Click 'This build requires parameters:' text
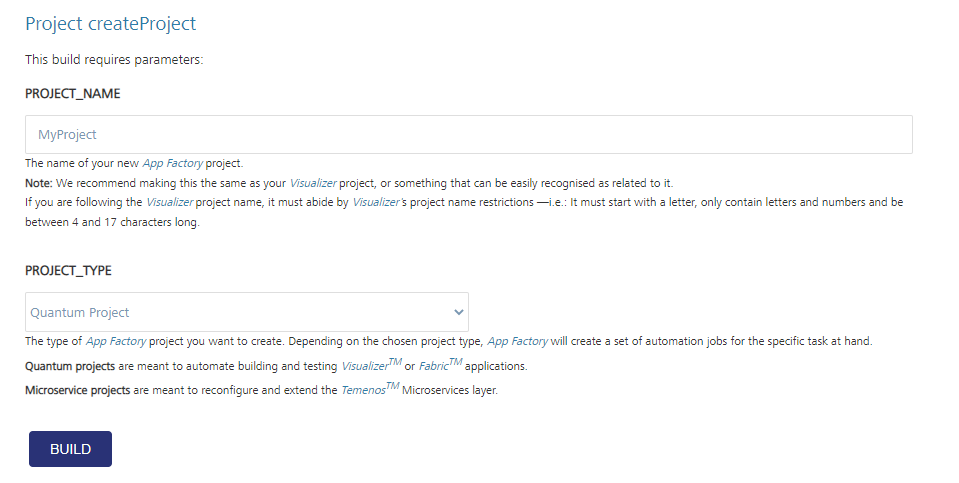 coord(114,60)
